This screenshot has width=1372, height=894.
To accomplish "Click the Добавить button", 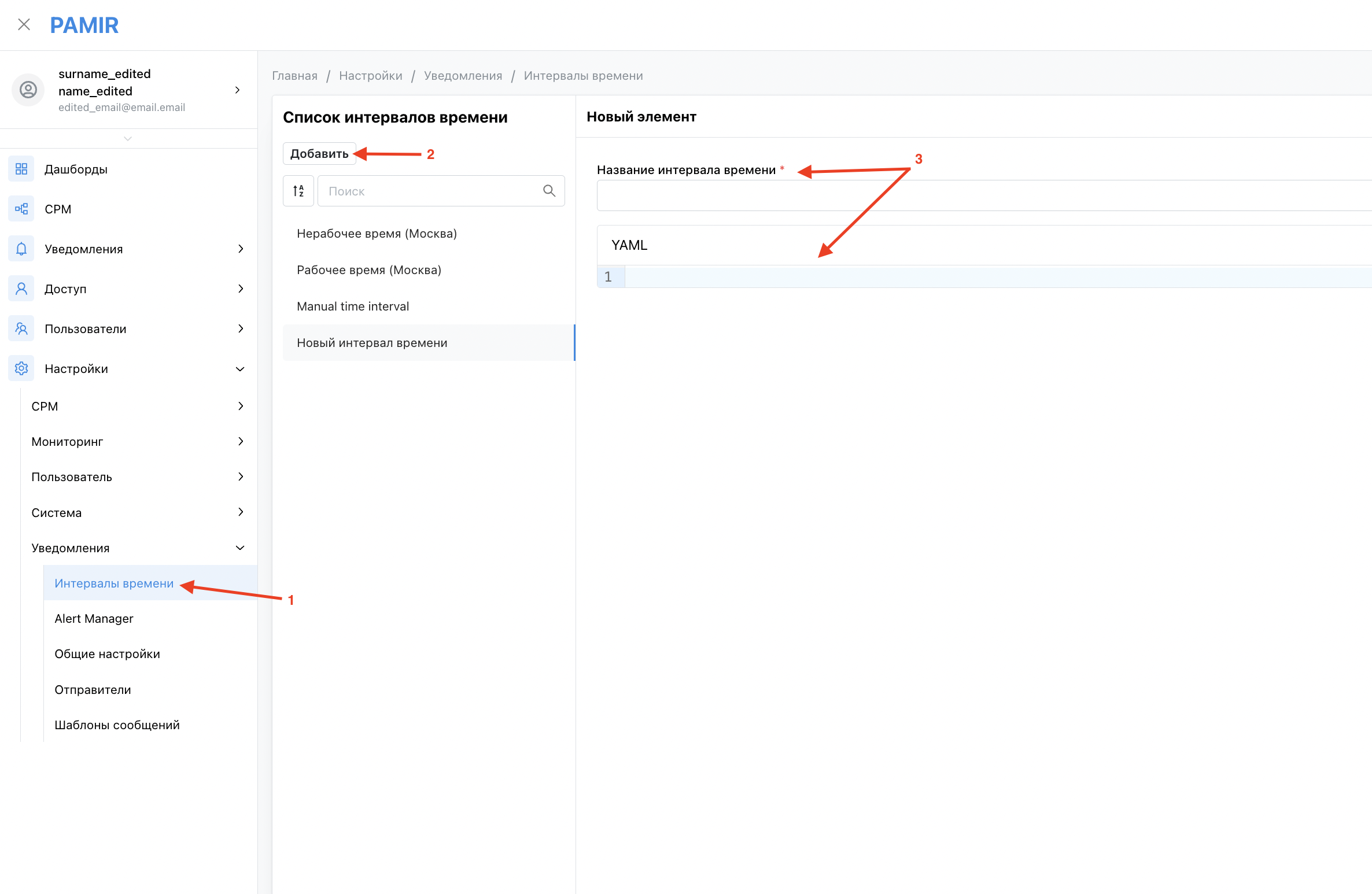I will (319, 153).
